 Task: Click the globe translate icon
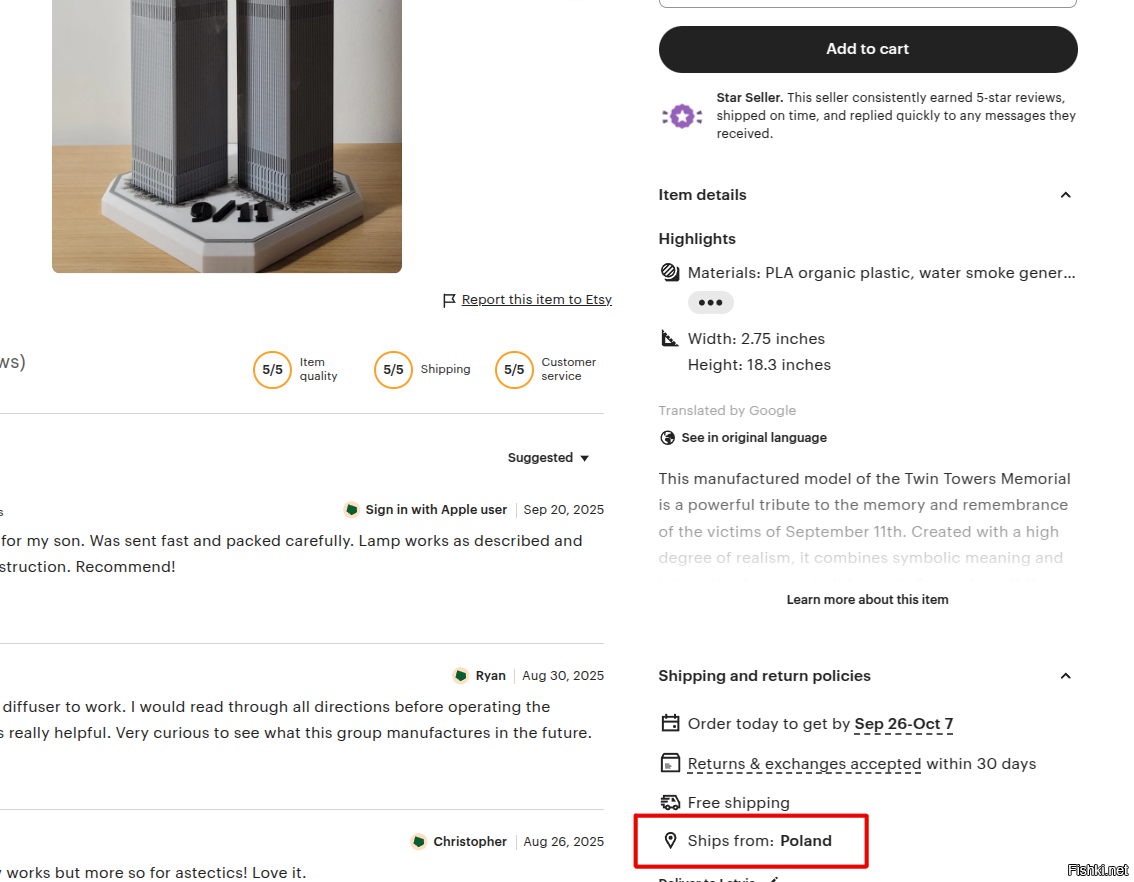(x=668, y=438)
